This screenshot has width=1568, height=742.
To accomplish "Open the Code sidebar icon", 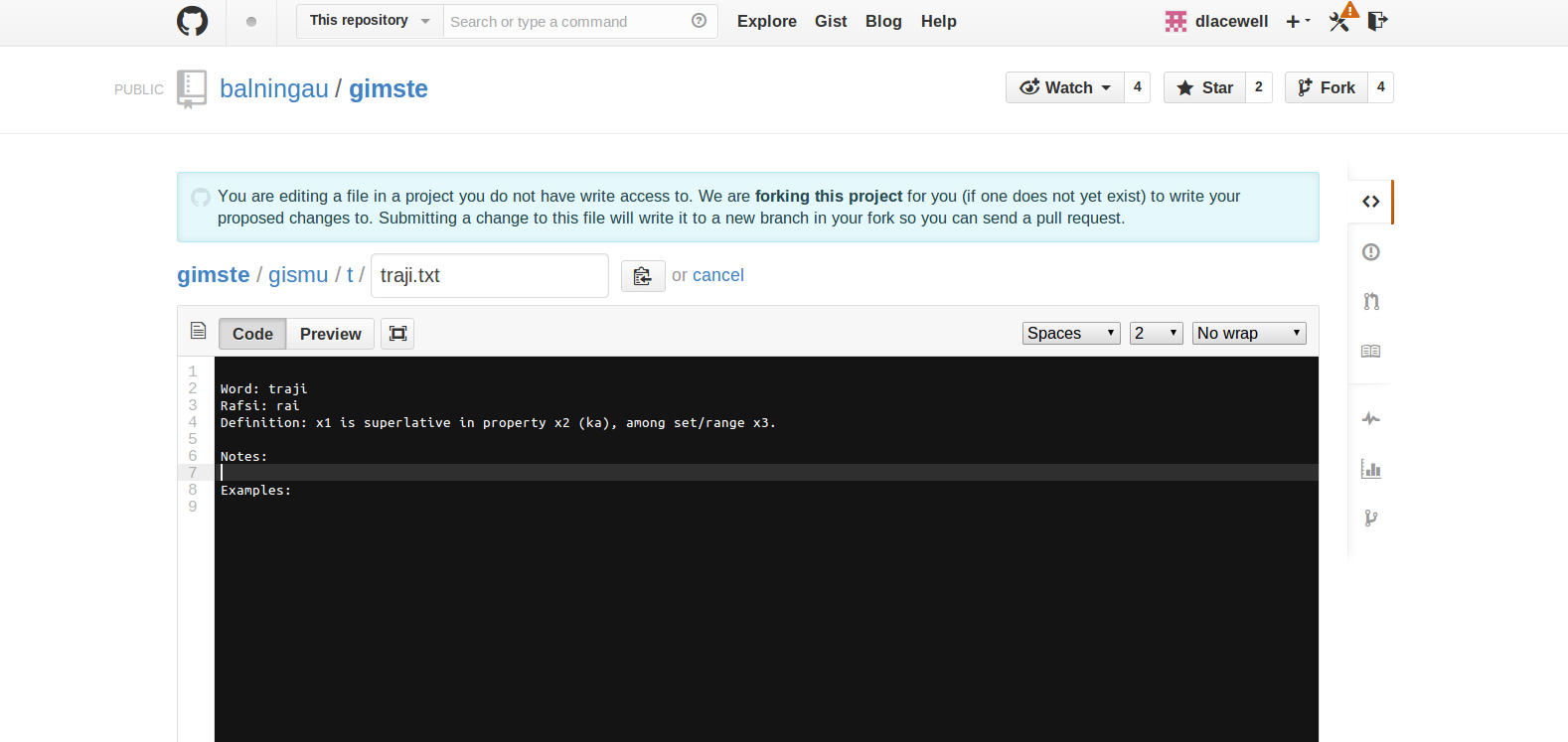I will pyautogui.click(x=1371, y=202).
